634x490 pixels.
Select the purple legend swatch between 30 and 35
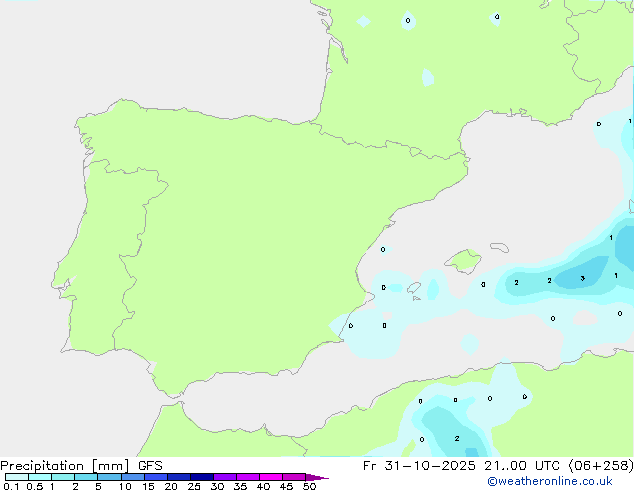(x=225, y=477)
